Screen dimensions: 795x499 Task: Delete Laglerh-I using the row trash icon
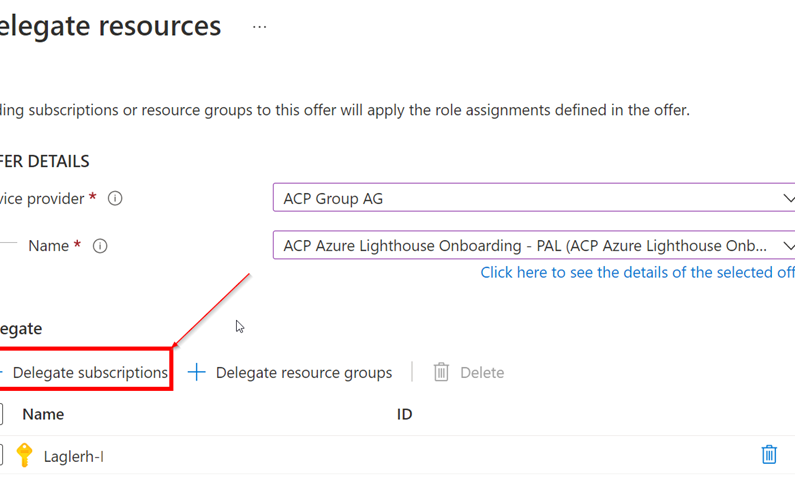click(769, 454)
